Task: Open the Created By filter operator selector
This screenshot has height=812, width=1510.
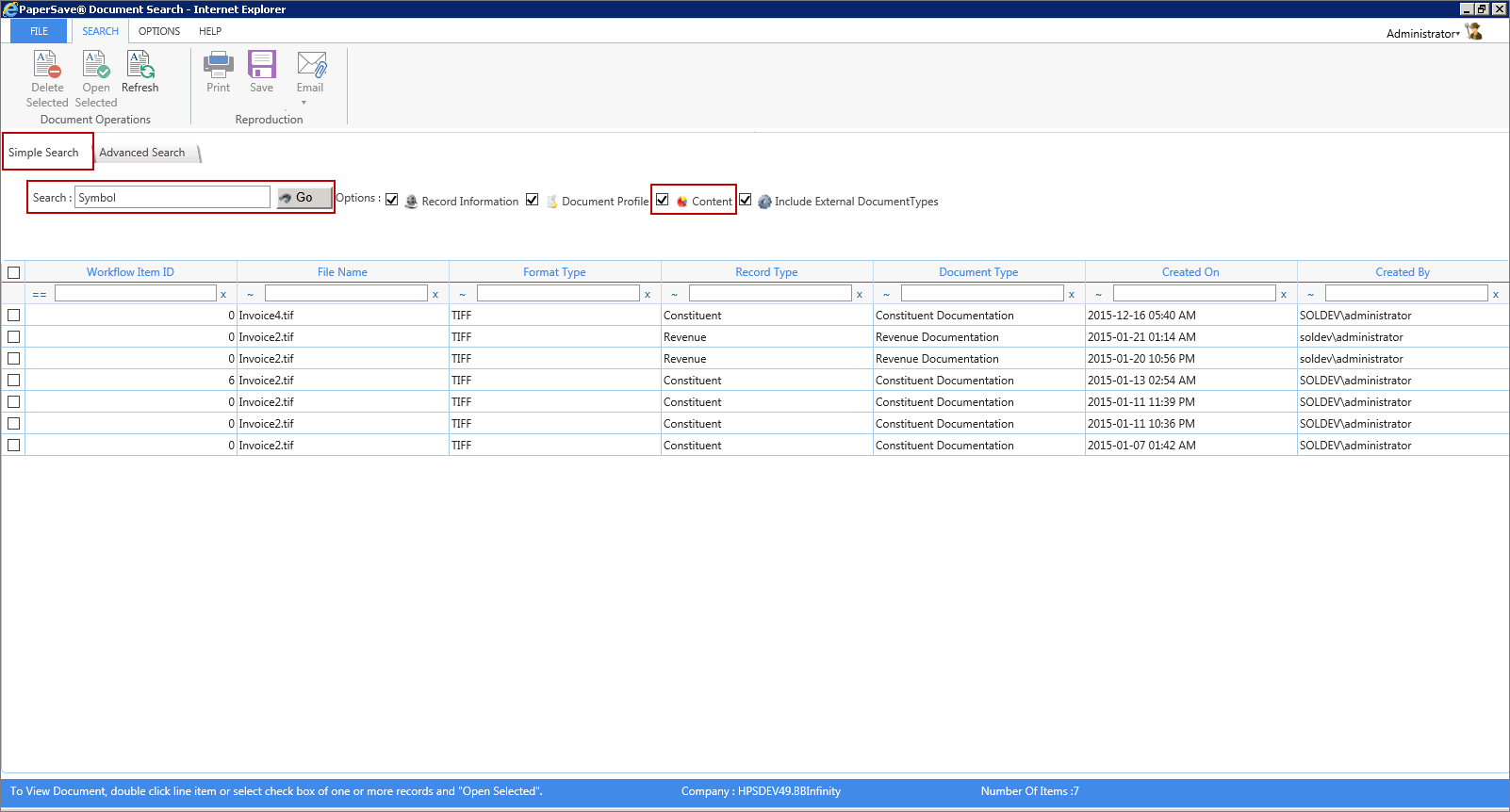Action: click(1310, 295)
